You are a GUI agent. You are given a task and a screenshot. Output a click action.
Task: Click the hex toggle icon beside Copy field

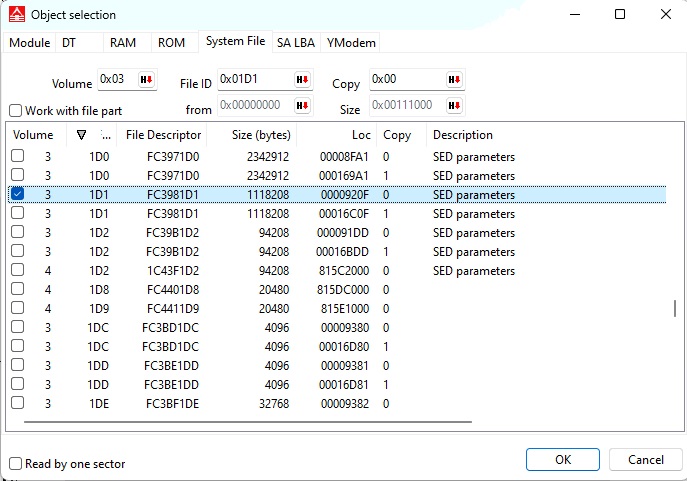pos(454,80)
